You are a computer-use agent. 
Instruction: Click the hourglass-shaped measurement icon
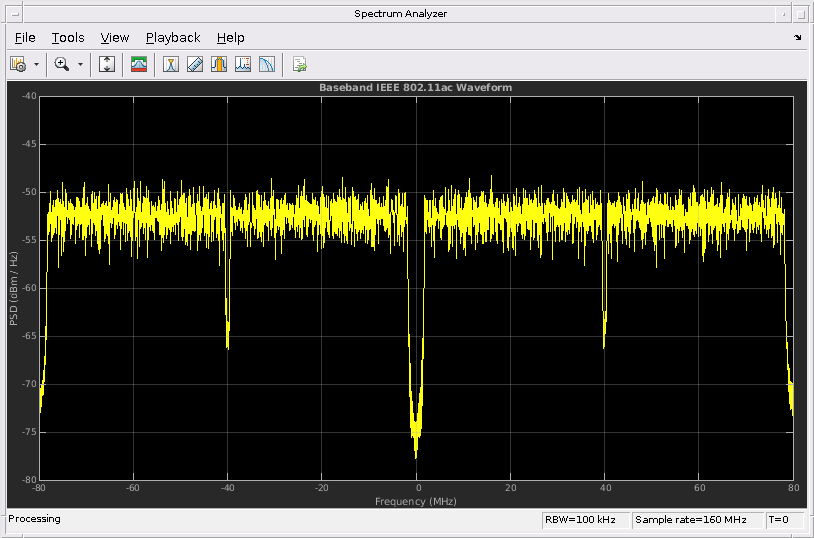pyautogui.click(x=171, y=64)
